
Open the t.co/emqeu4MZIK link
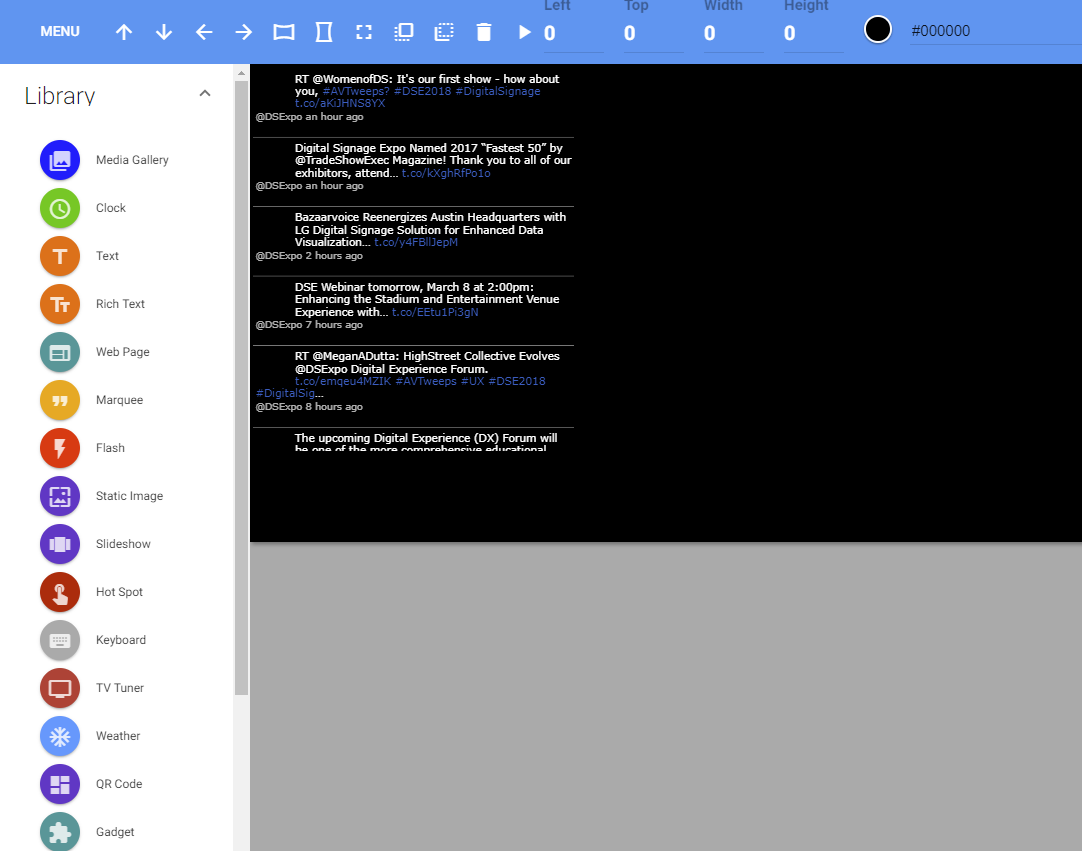[343, 381]
